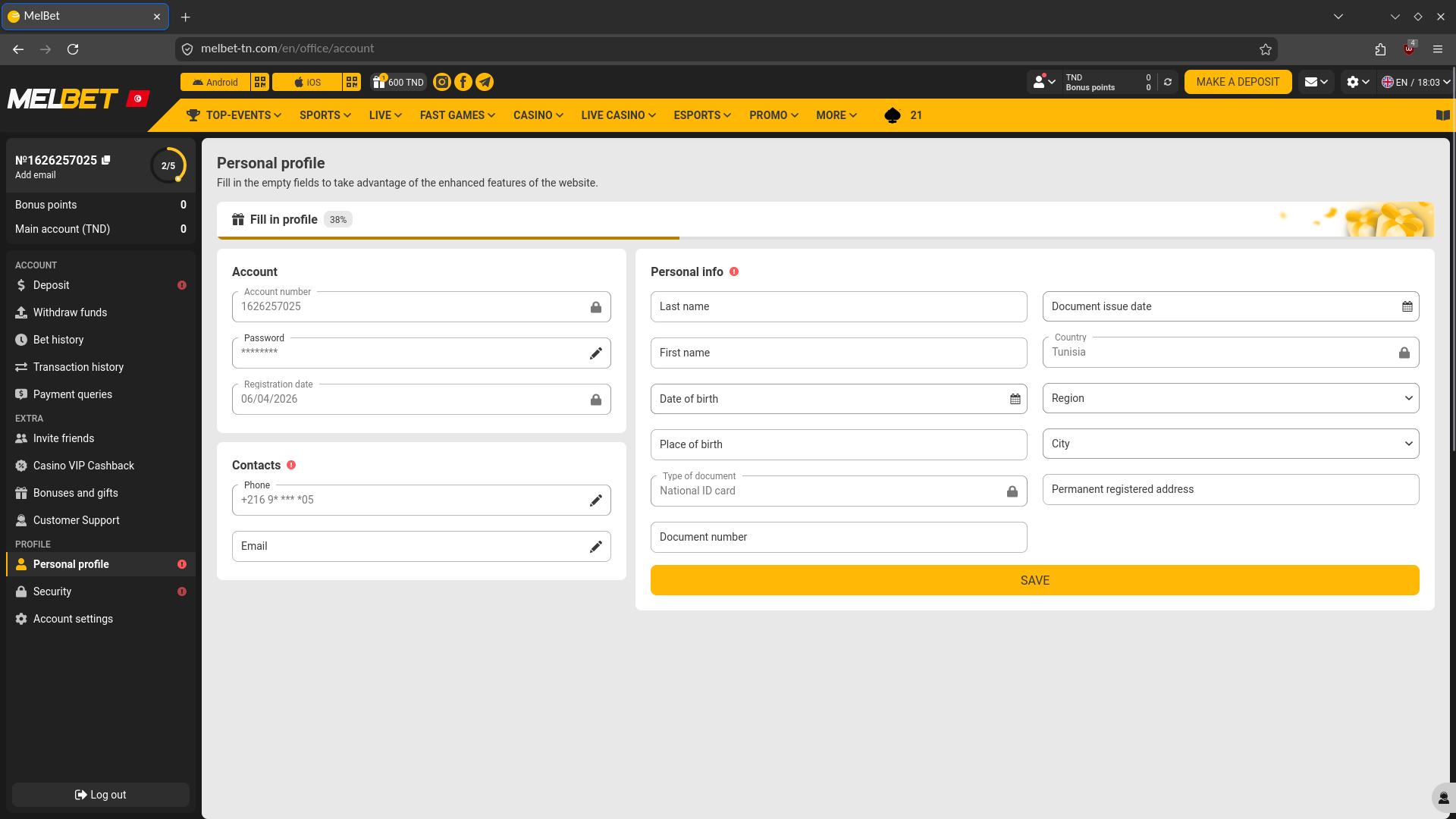Open the FAST GAMES menu
The width and height of the screenshot is (1456, 819).
[x=457, y=115]
